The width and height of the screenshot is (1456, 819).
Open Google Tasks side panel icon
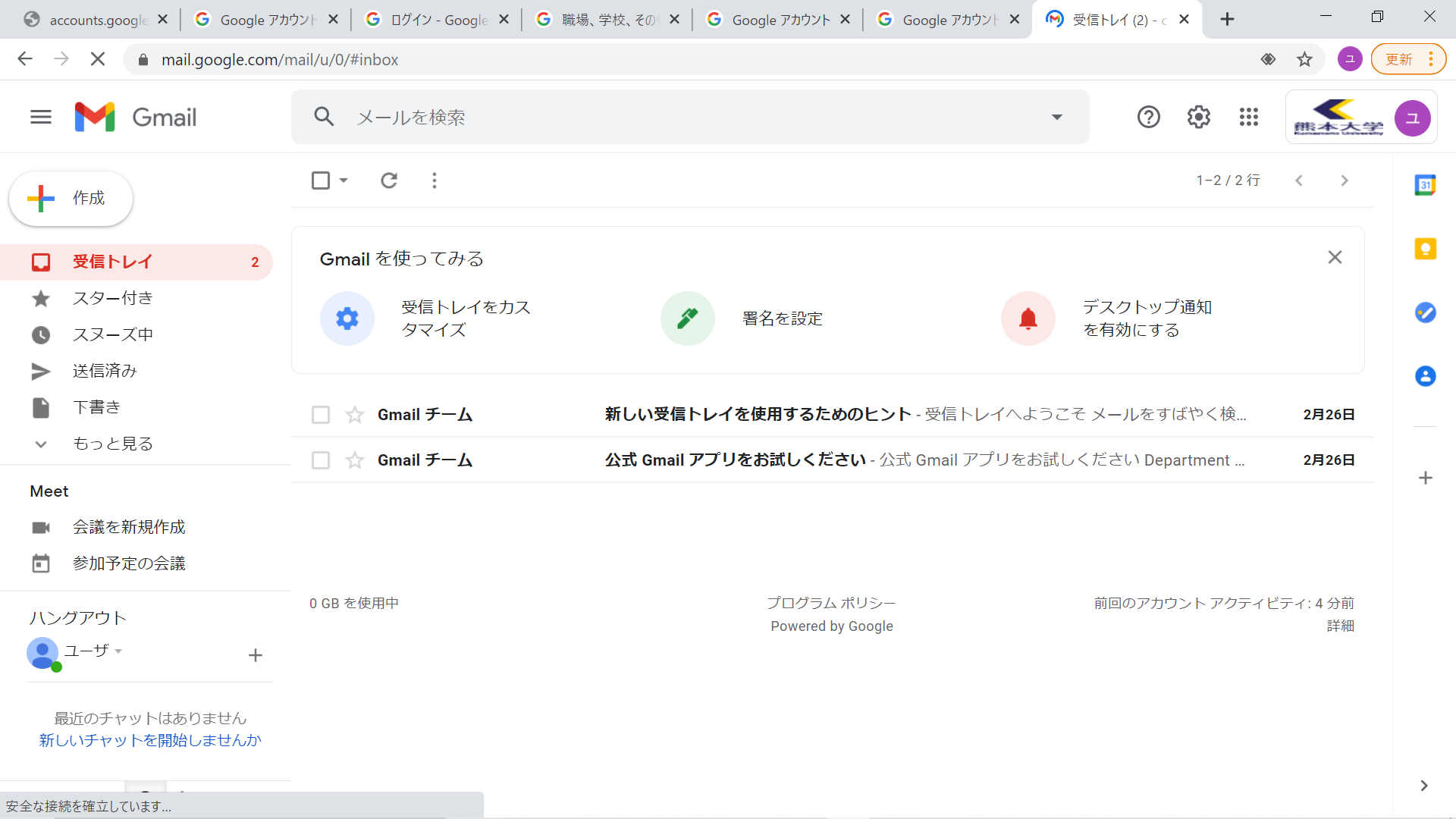point(1425,312)
